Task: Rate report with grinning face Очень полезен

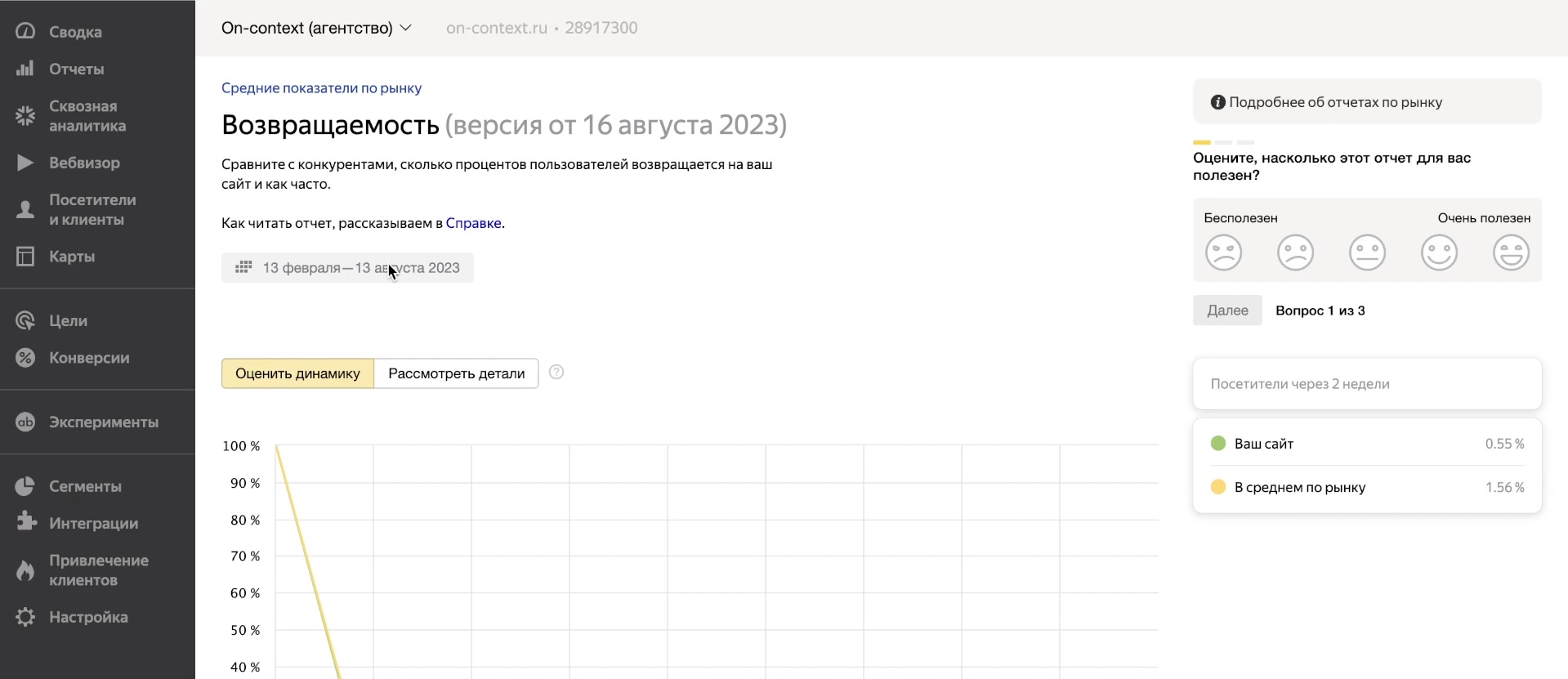Action: (x=1511, y=252)
